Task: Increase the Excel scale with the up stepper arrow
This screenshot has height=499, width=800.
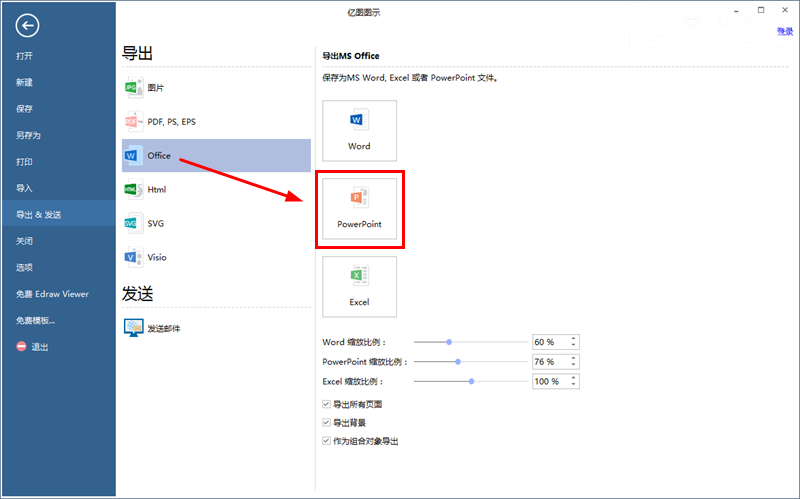Action: [573, 378]
